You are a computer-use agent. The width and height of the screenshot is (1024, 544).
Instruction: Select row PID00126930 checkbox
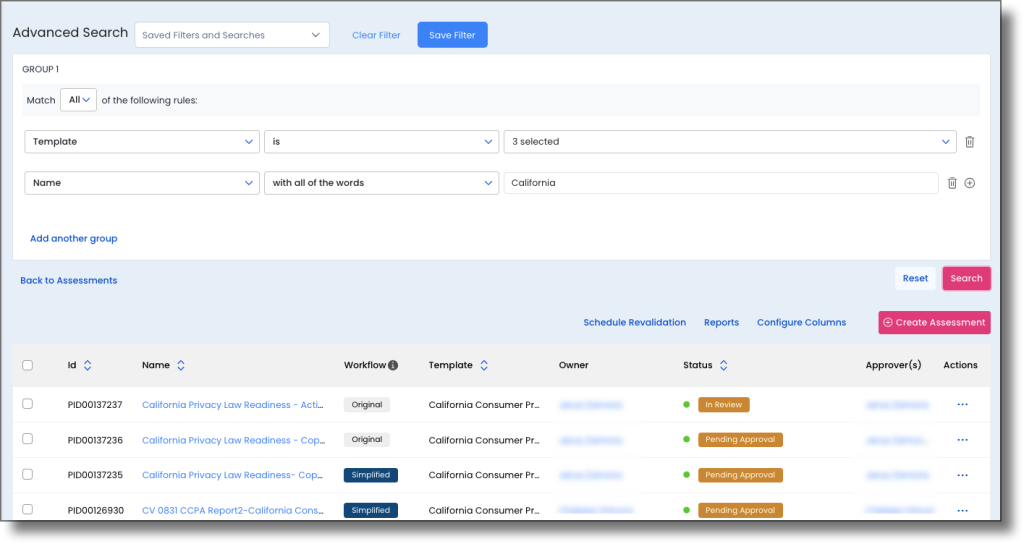tap(27, 509)
